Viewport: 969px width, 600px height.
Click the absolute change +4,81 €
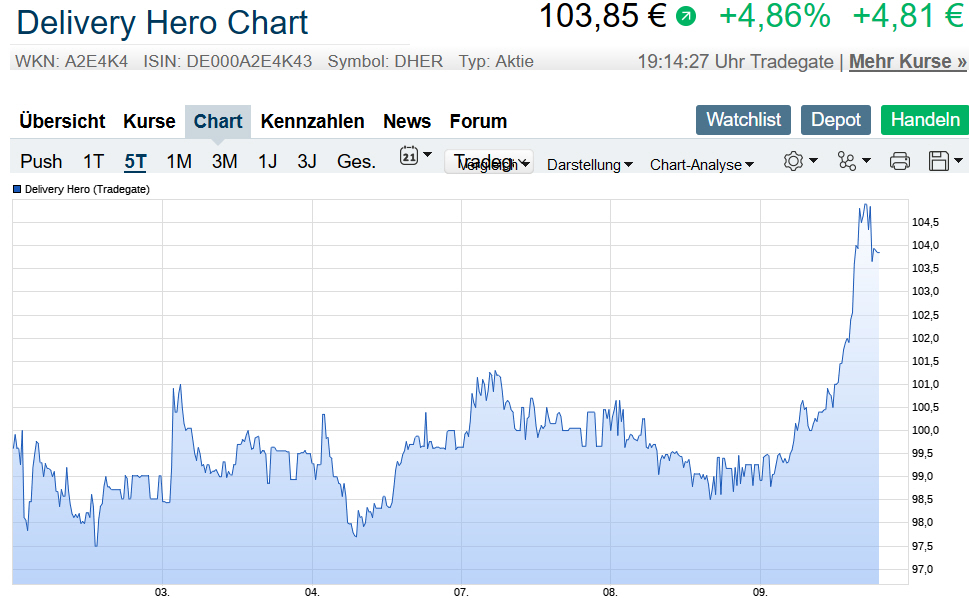coord(908,16)
